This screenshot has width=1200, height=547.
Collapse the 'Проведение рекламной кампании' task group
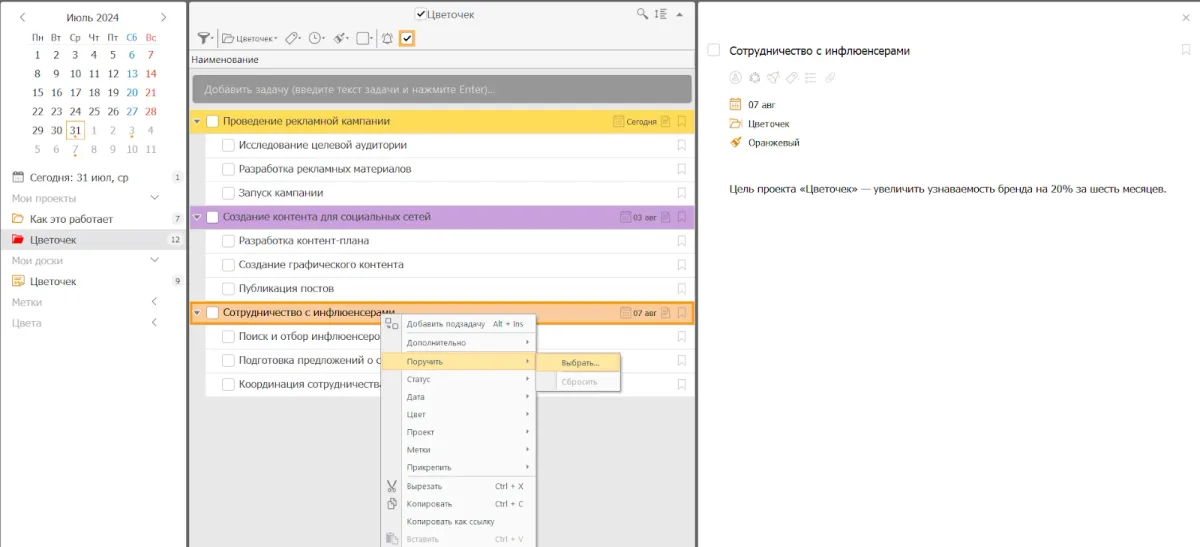click(x=197, y=122)
